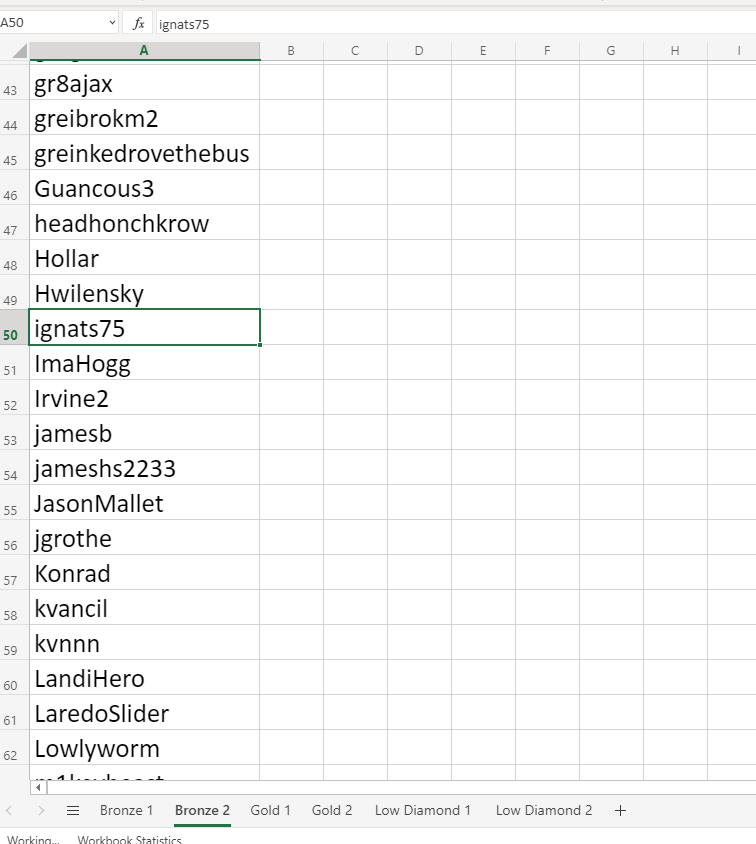
Task: Click the insert function fx icon
Action: click(x=138, y=23)
